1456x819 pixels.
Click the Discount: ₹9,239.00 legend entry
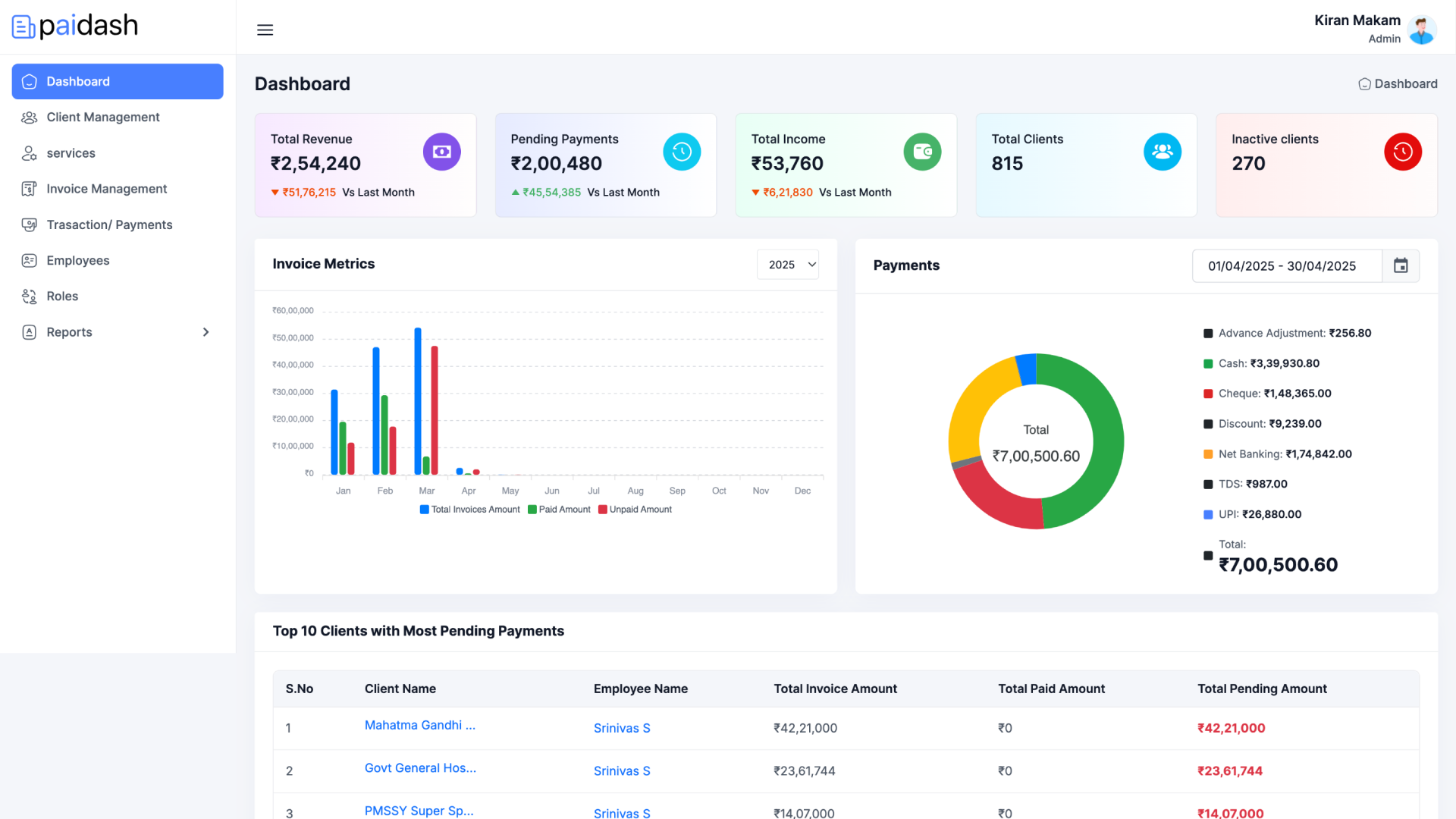coord(1263,424)
